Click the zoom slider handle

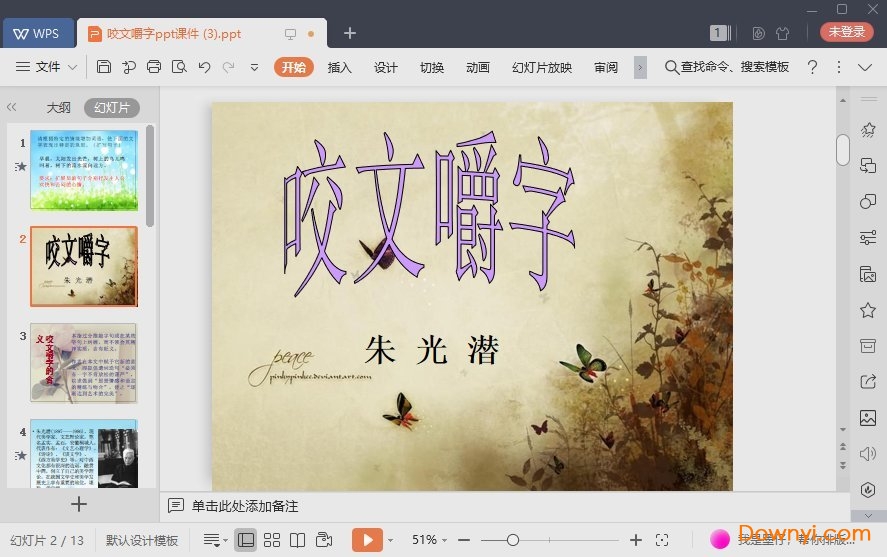point(513,540)
